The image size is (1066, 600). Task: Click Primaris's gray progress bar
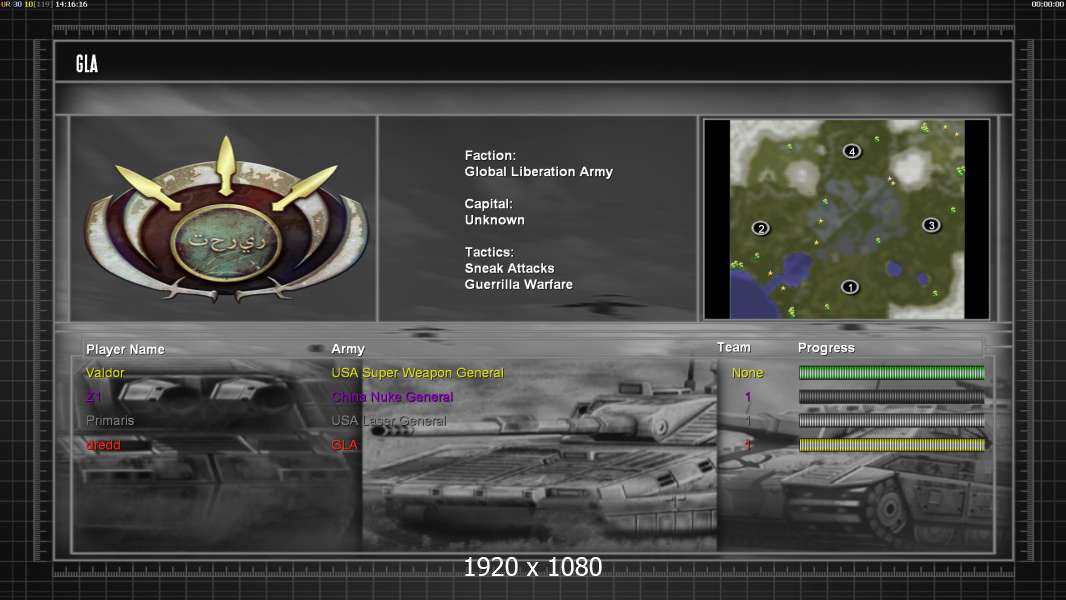tap(891, 421)
